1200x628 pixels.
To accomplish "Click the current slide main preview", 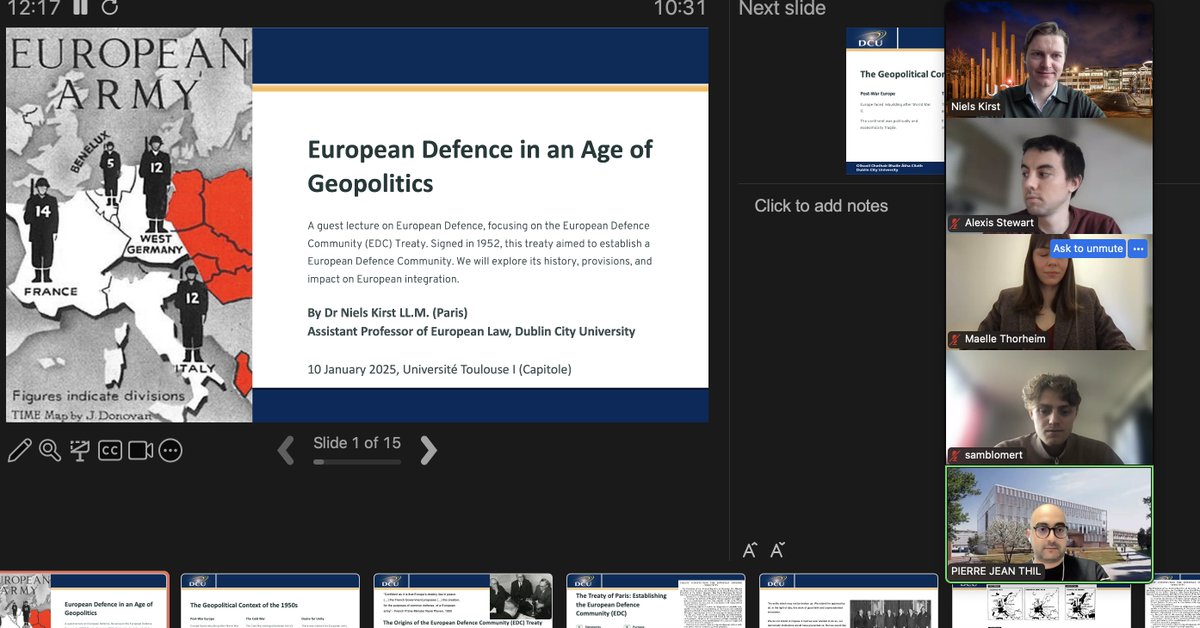I will click(x=357, y=225).
